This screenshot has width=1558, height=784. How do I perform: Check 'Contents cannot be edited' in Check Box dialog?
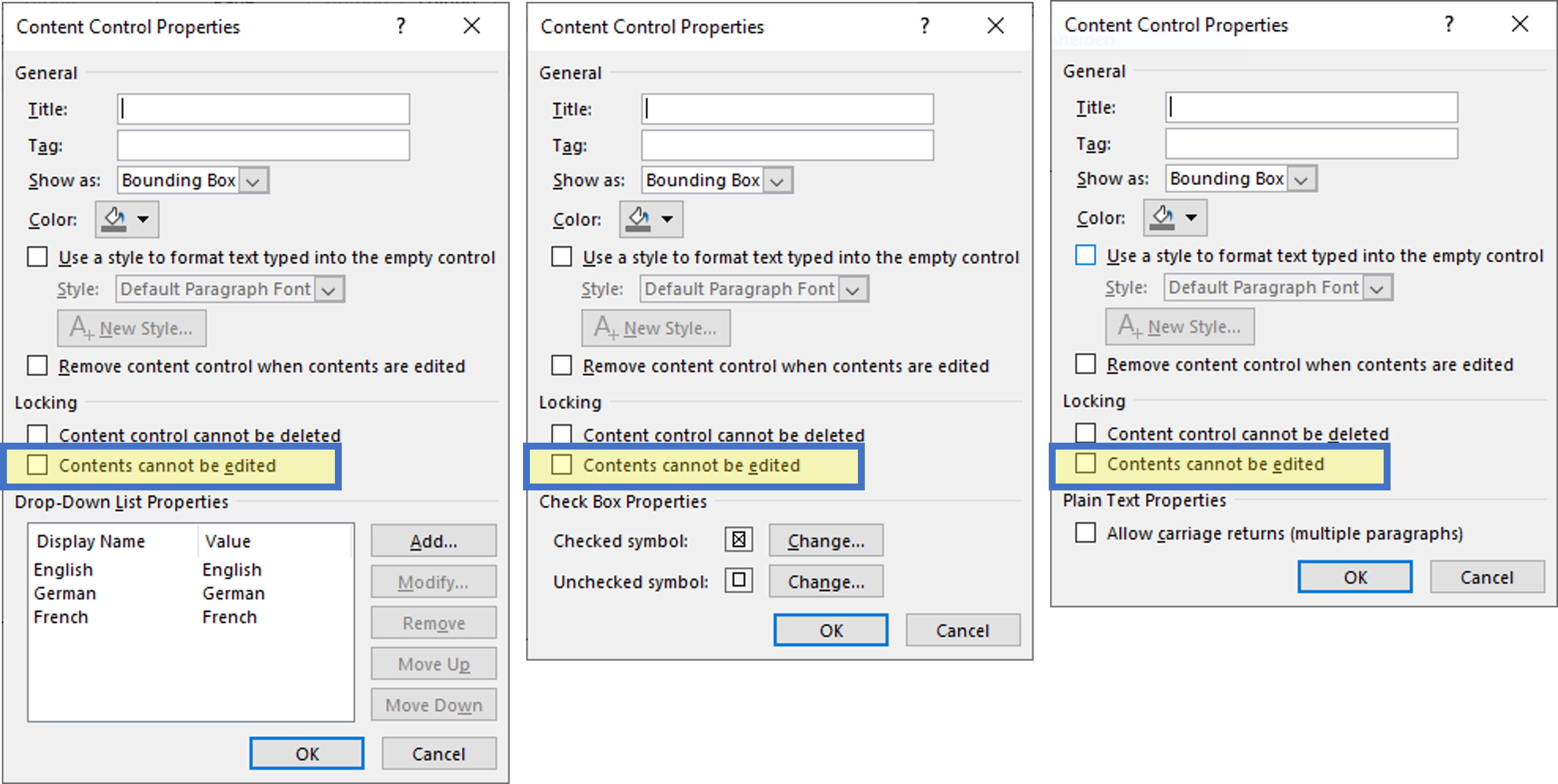[561, 465]
